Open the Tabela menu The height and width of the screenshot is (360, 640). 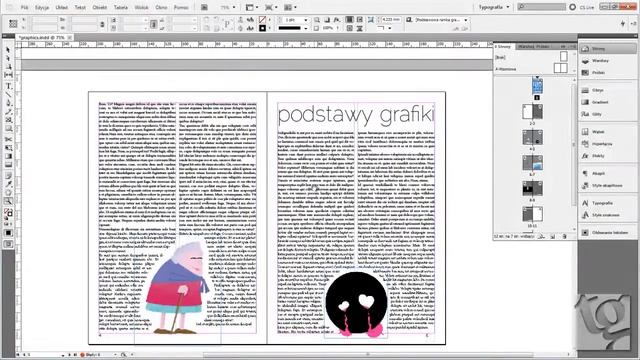coord(120,7)
